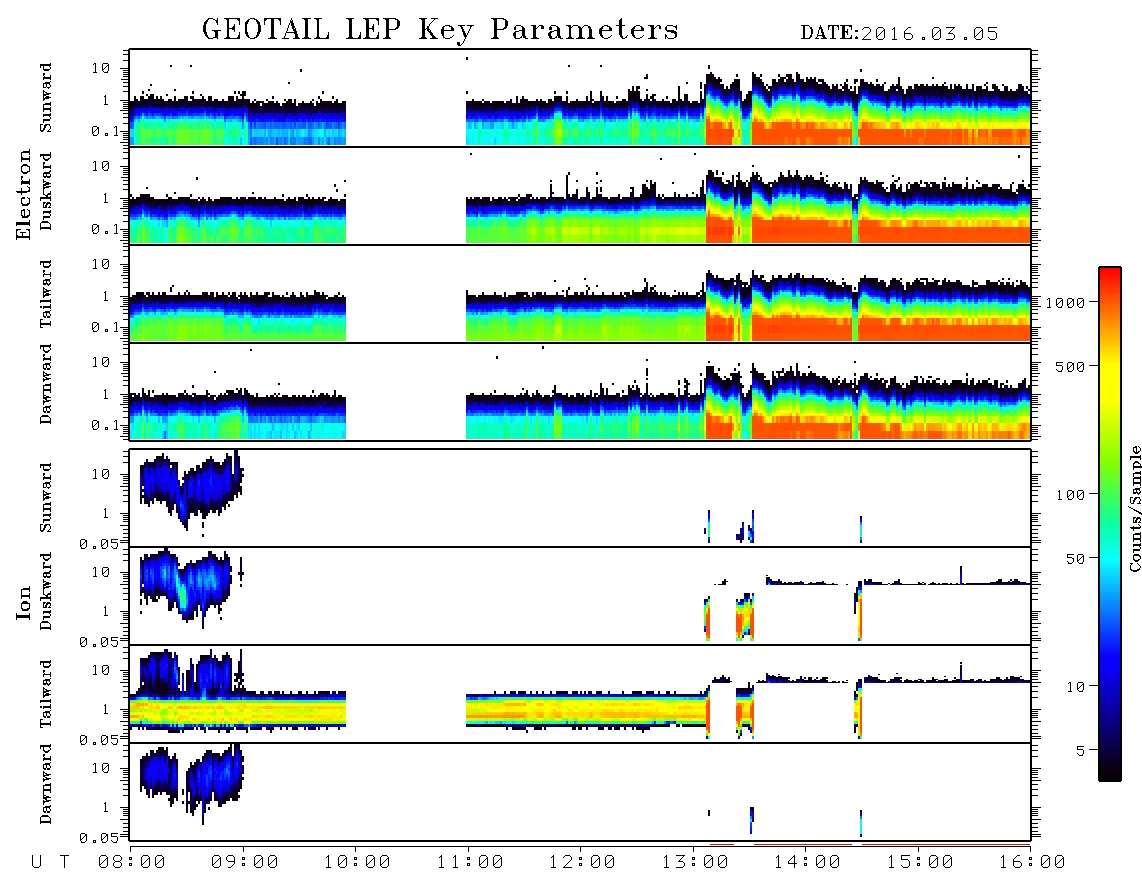The height and width of the screenshot is (880, 1142).
Task: Click the Electron Duskward spectrogram panel
Action: (x=580, y=195)
